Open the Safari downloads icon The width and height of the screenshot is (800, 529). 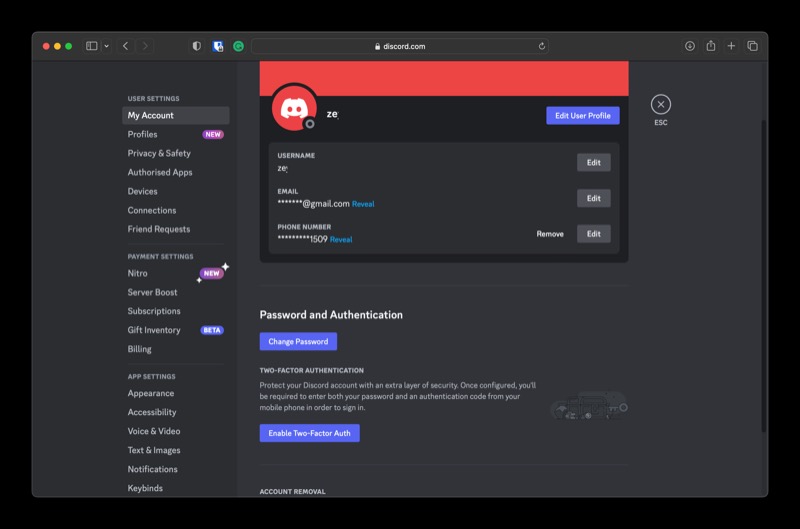click(689, 46)
